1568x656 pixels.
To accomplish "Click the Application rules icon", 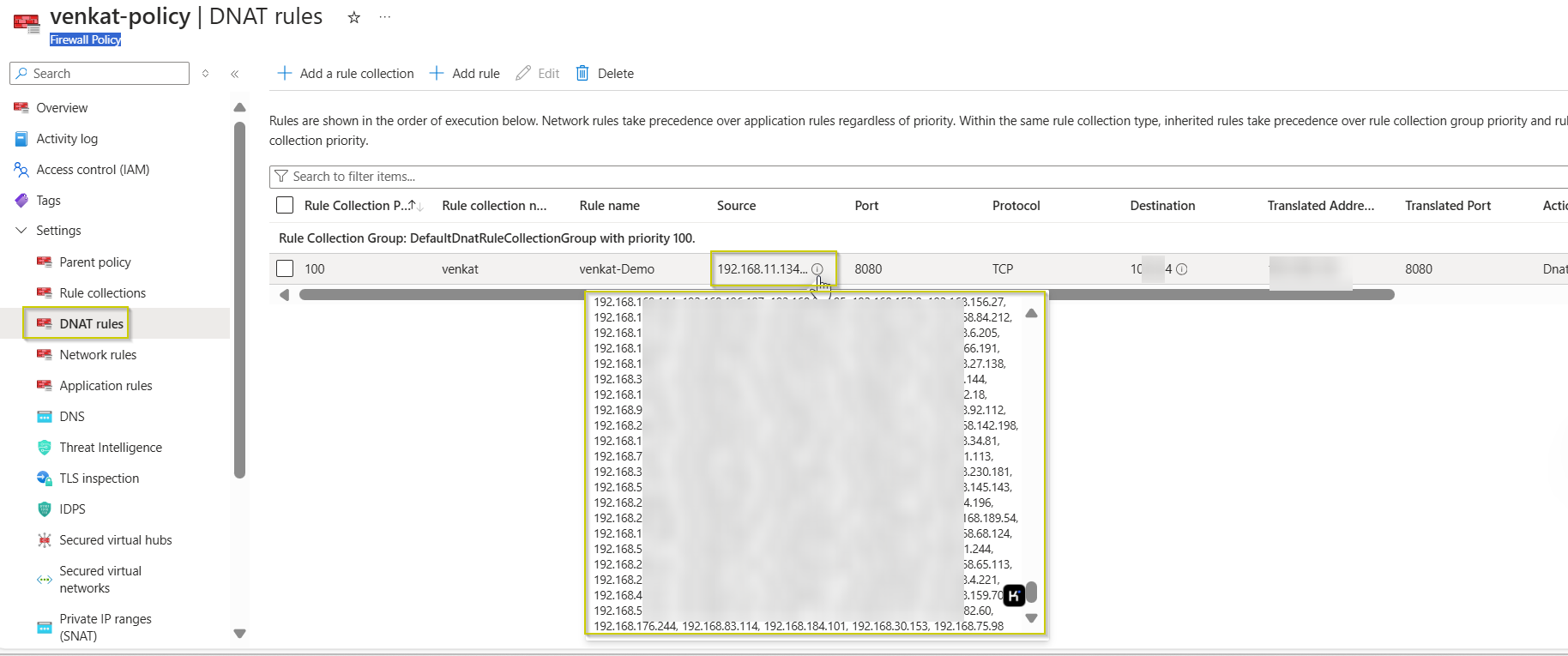I will (x=45, y=386).
